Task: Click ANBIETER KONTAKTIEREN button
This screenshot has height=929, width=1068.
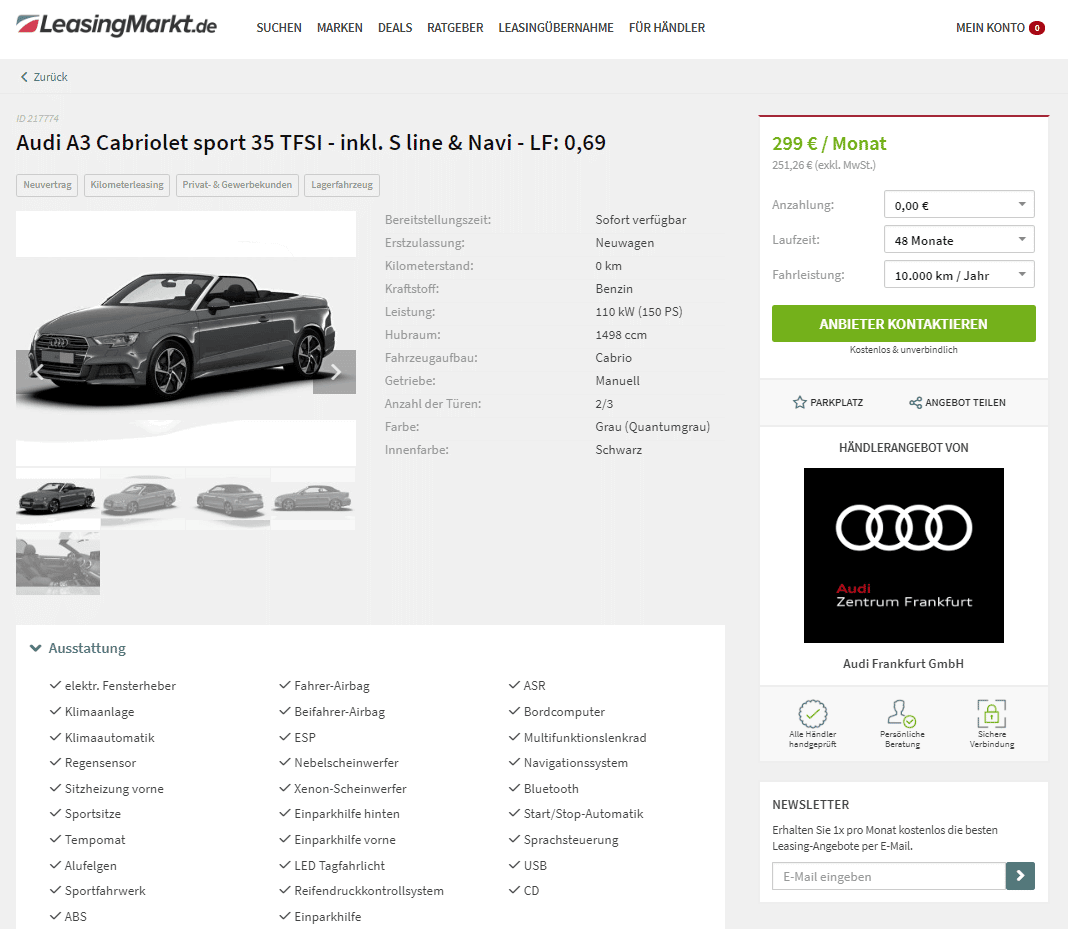Action: pos(903,324)
